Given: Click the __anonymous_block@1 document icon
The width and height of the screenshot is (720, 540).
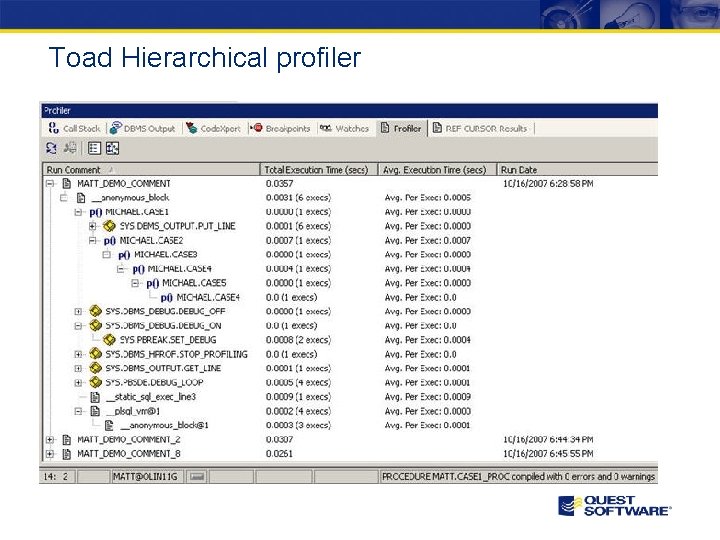Looking at the screenshot, I should pyautogui.click(x=109, y=425).
